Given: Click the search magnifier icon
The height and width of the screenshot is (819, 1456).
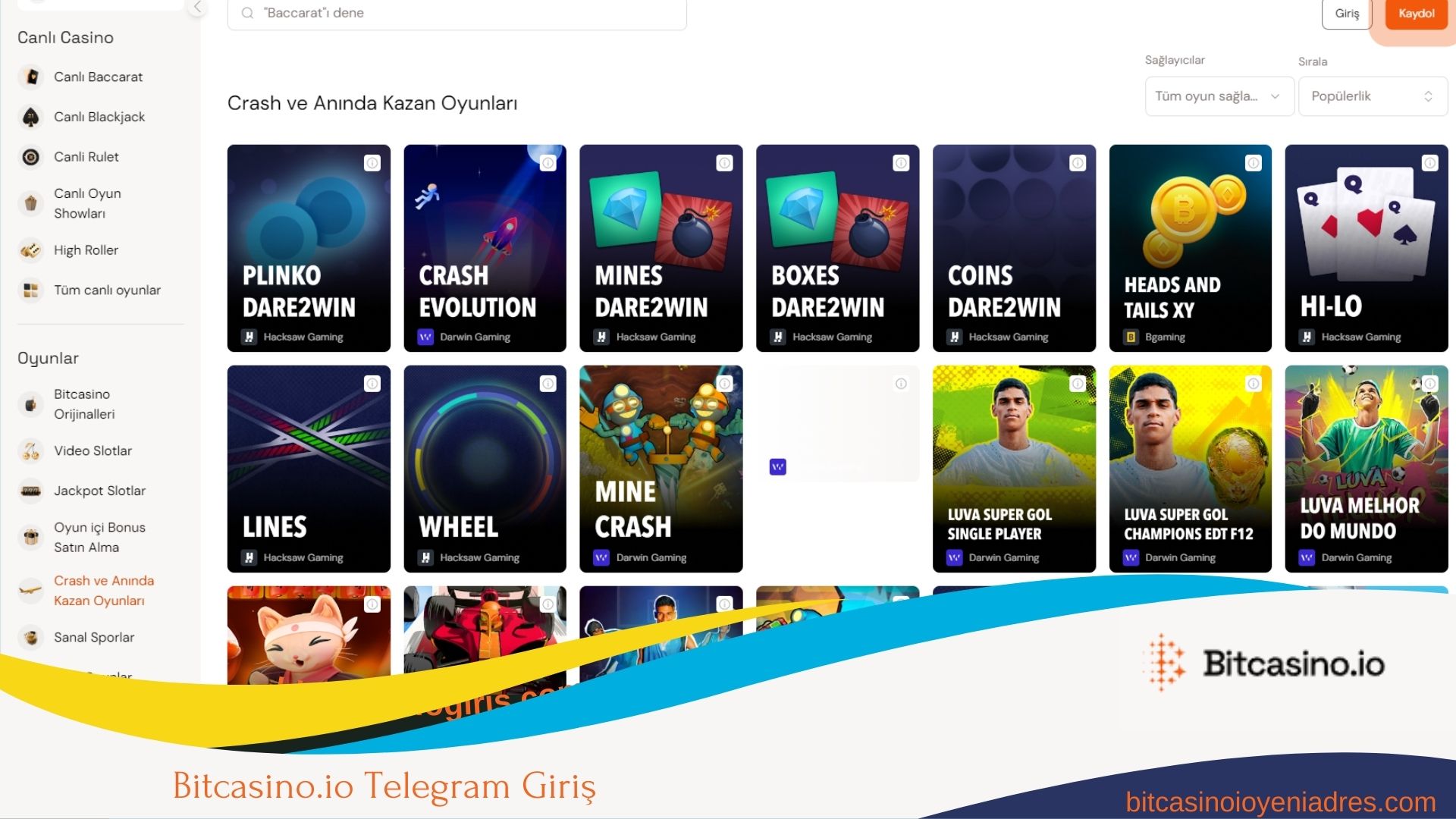Looking at the screenshot, I should coord(247,13).
